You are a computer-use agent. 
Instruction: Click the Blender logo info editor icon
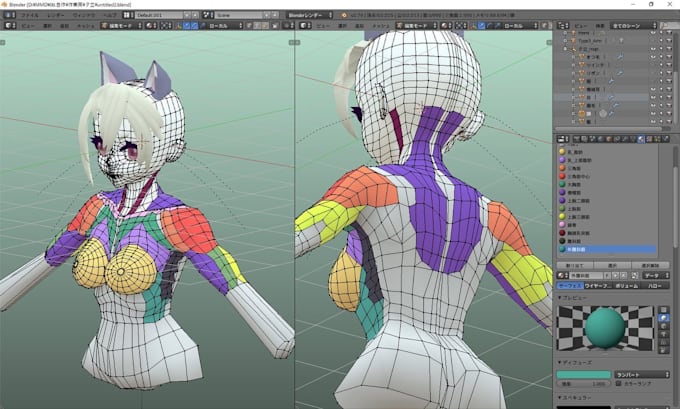point(7,17)
